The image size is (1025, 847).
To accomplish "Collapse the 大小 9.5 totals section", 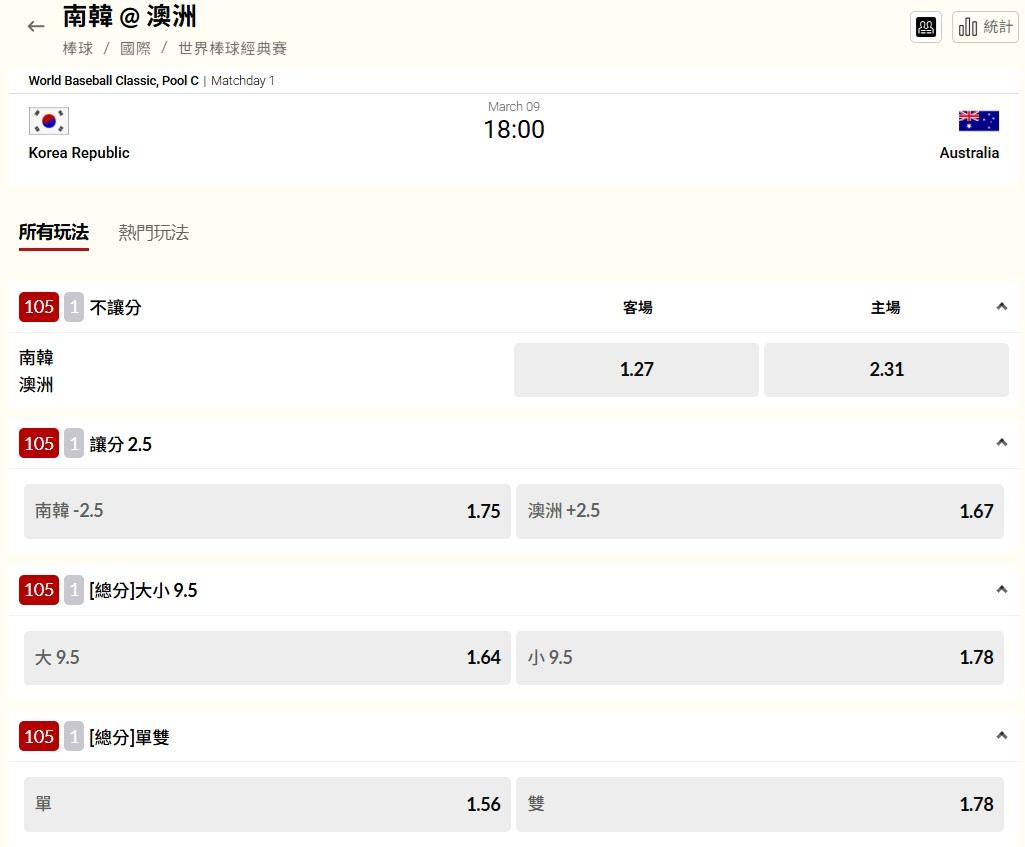I will click(1001, 590).
